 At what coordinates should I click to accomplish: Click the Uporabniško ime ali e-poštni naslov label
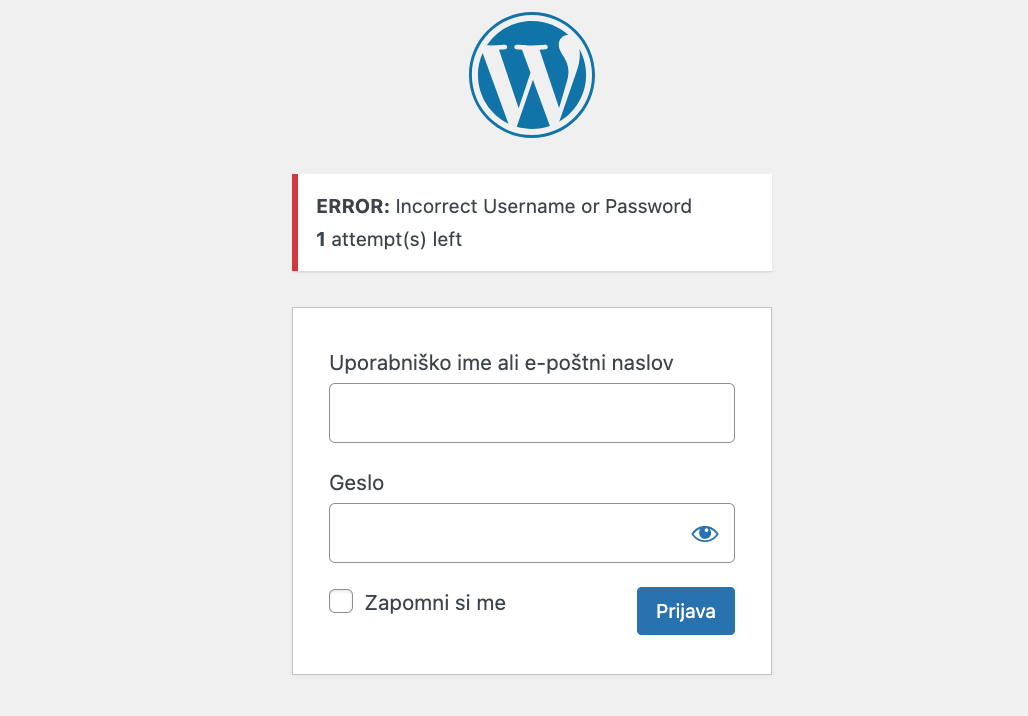(x=502, y=363)
